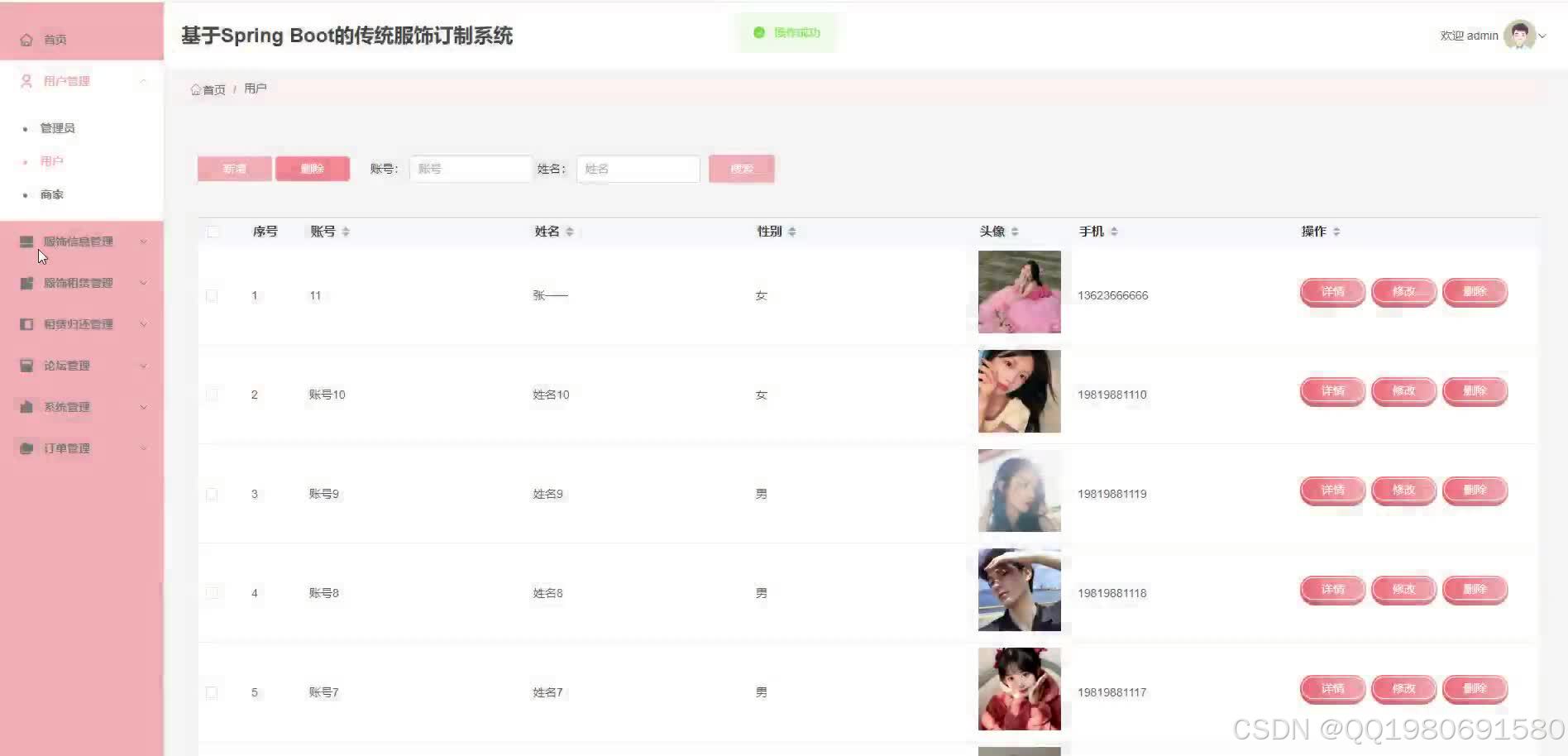Open the 论坛管理 menu label
This screenshot has width=1568, height=756.
pyautogui.click(x=66, y=366)
